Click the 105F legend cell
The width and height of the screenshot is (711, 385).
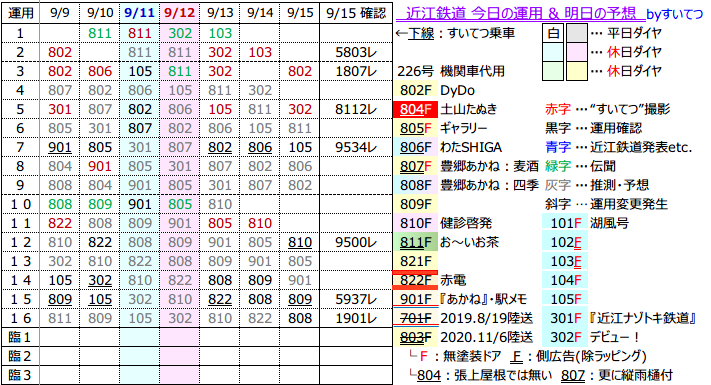tap(565, 299)
